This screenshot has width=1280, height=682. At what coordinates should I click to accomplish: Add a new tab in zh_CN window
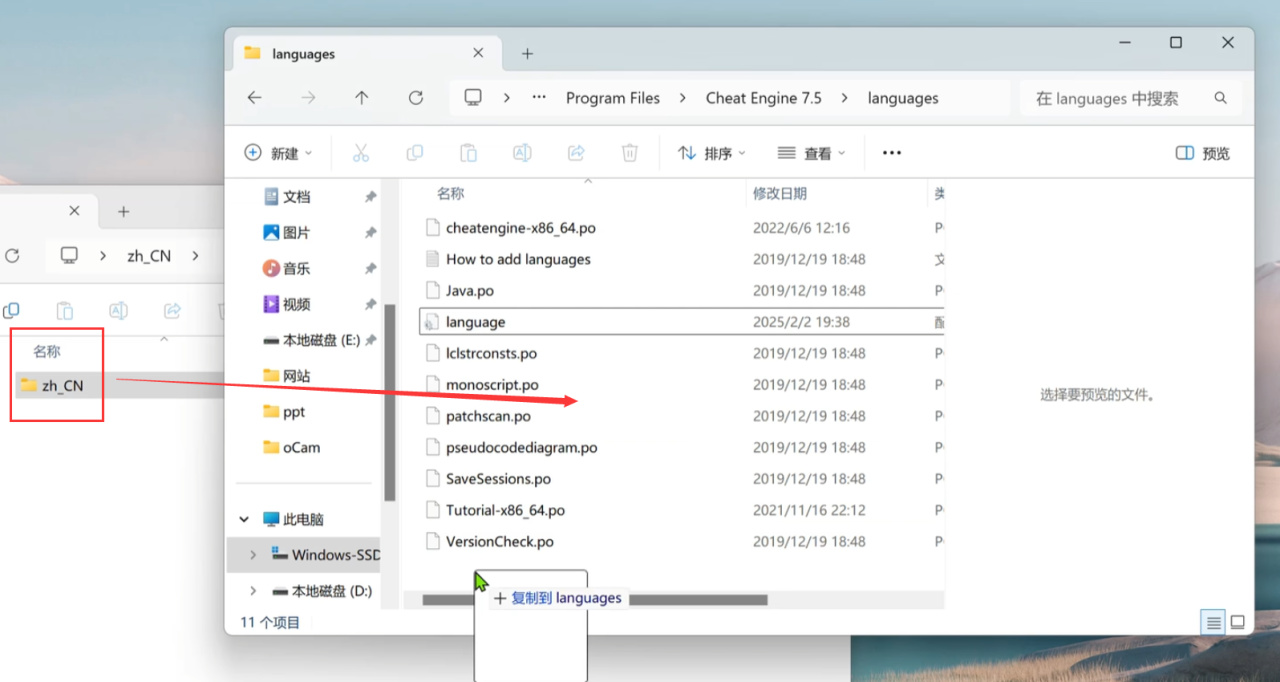tap(123, 211)
